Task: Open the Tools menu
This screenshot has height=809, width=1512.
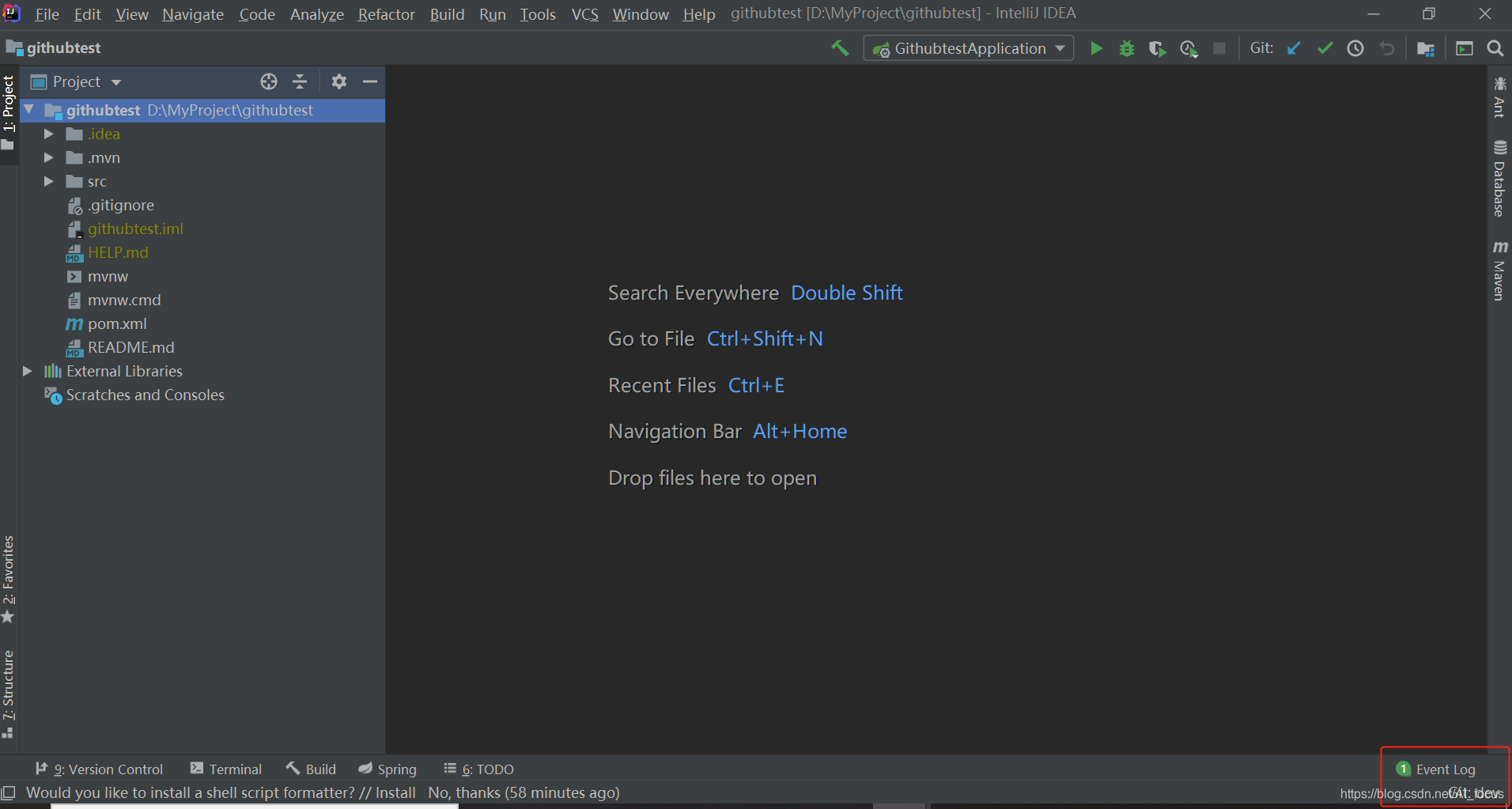Action: coord(538,14)
